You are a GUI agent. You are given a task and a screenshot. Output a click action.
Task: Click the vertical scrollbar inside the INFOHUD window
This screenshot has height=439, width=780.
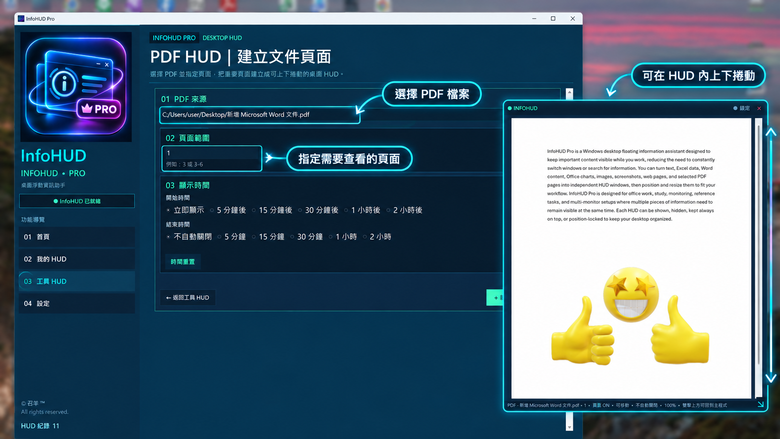(x=758, y=258)
